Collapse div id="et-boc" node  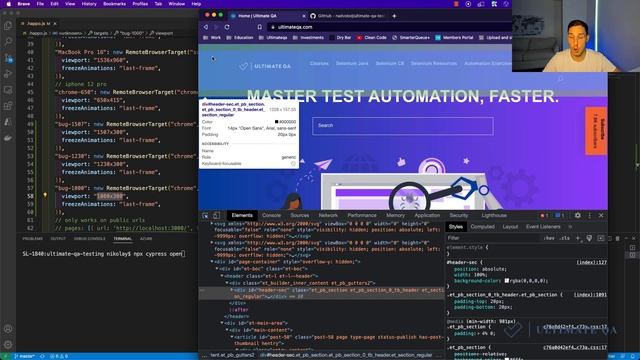217,269
